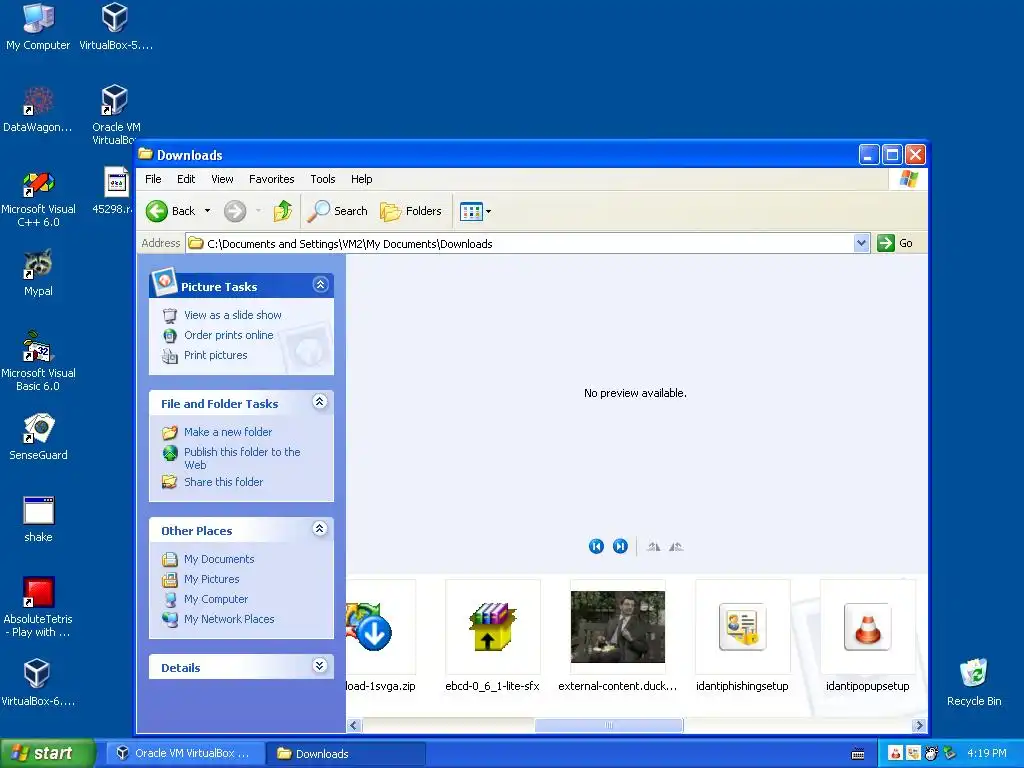Click the scroll right arrow
This screenshot has height=768, width=1024.
(x=919, y=725)
